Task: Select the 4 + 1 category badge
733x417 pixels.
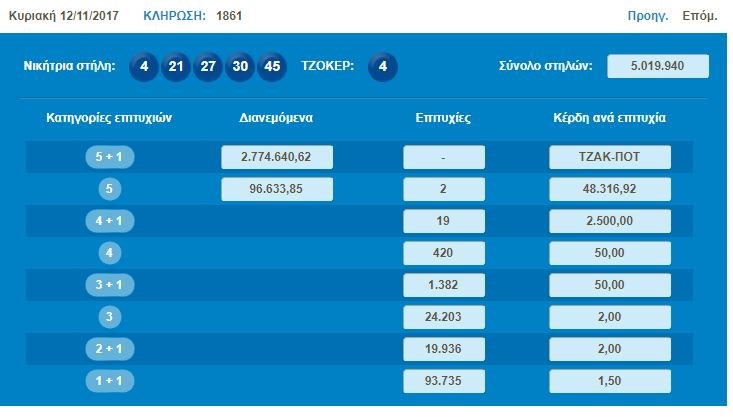Action: tap(111, 221)
